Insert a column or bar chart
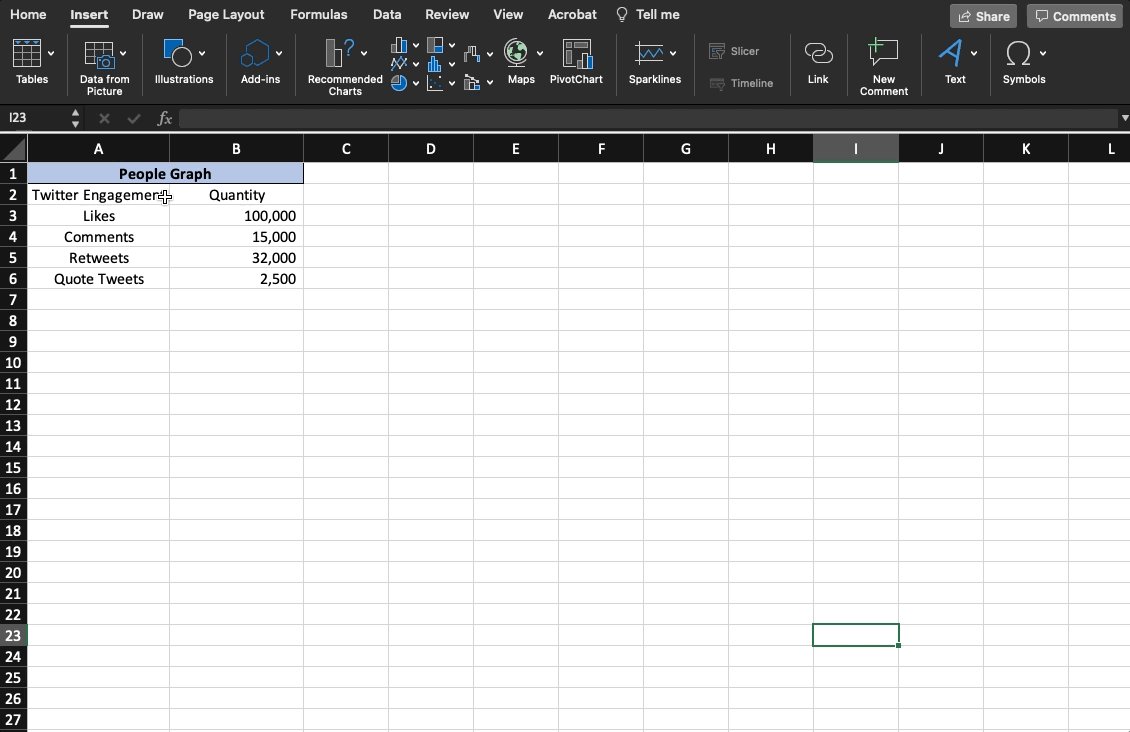Image resolution: width=1130 pixels, height=732 pixels. coord(399,45)
